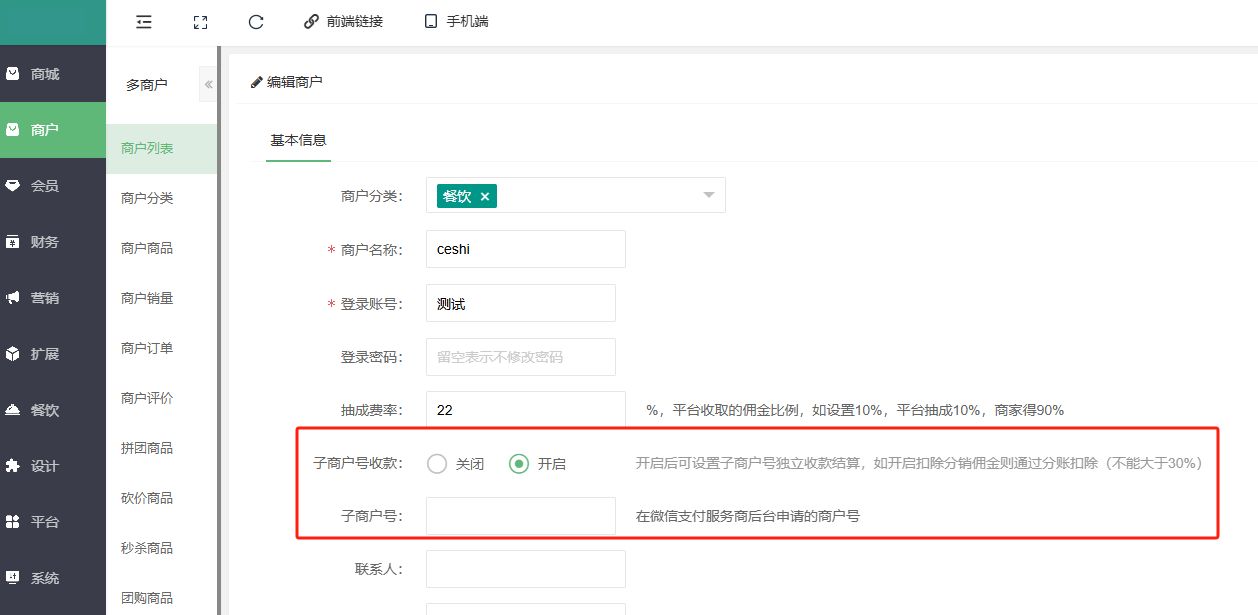This screenshot has height=615, width=1258.
Task: Click the 子商户号 input field
Action: coord(520,516)
